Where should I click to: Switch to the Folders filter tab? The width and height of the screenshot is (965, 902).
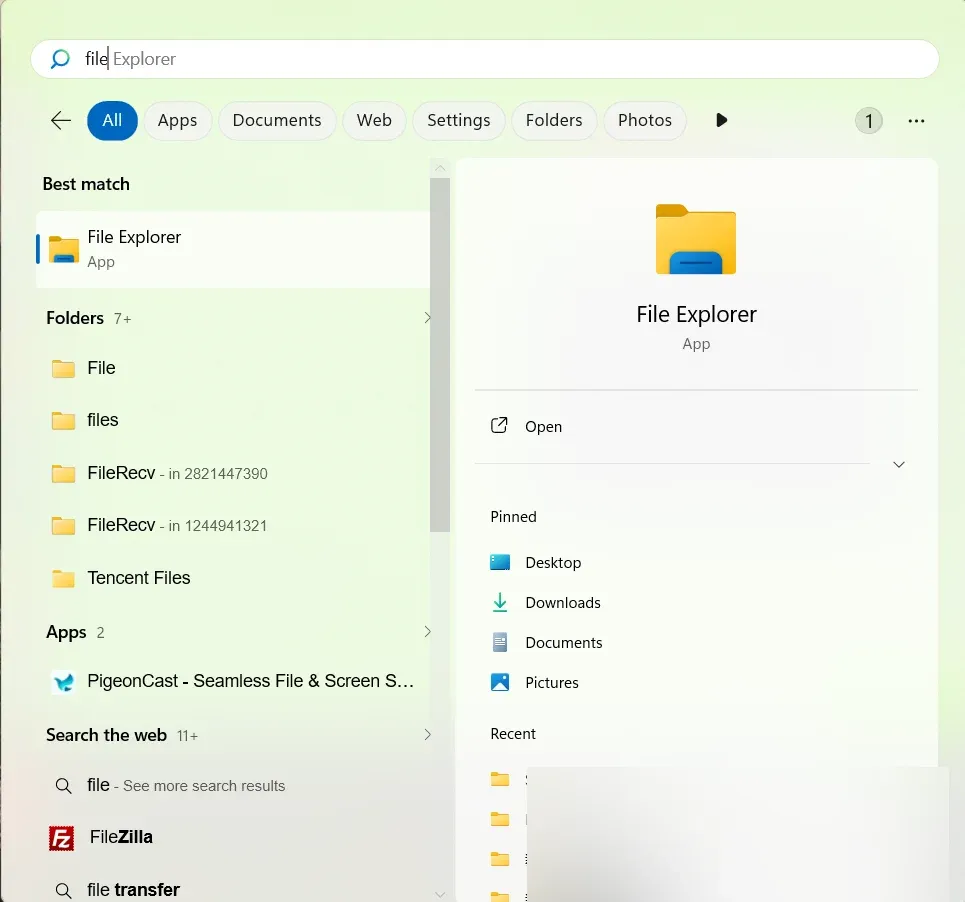coord(554,121)
